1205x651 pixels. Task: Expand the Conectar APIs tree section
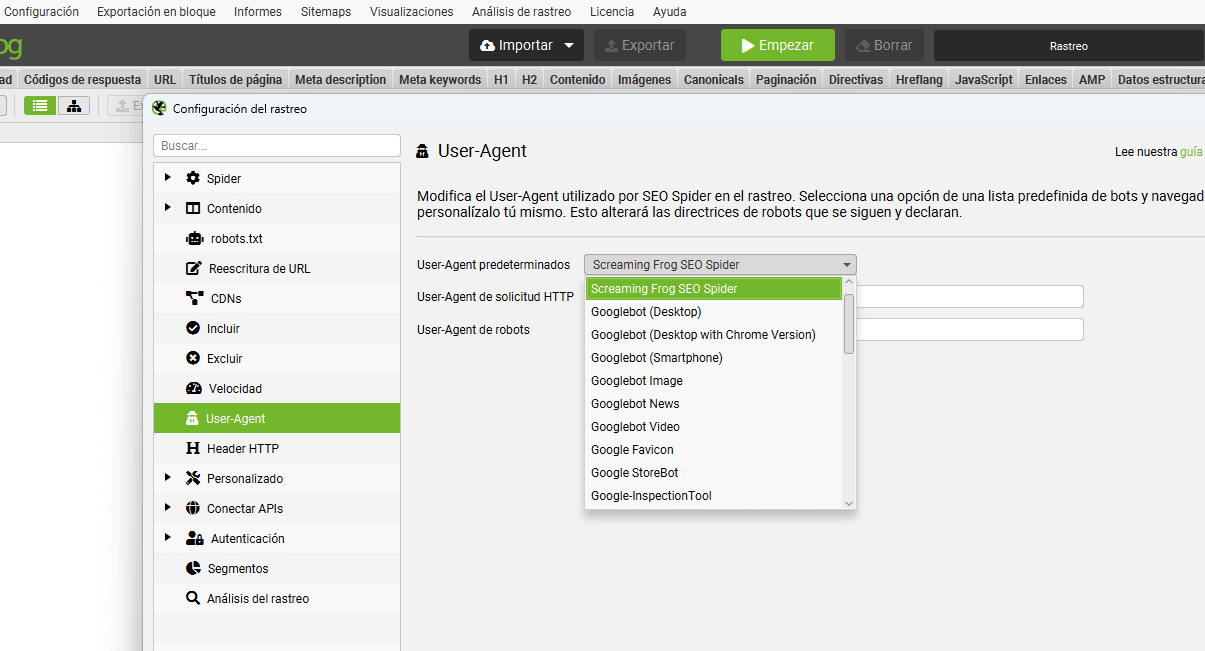click(168, 508)
